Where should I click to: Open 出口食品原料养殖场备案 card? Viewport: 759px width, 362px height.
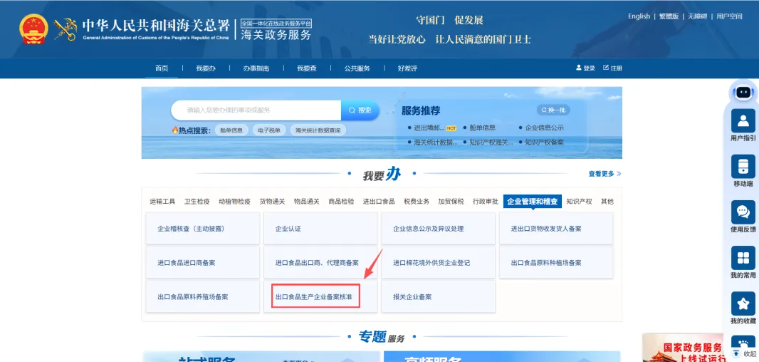(x=203, y=297)
